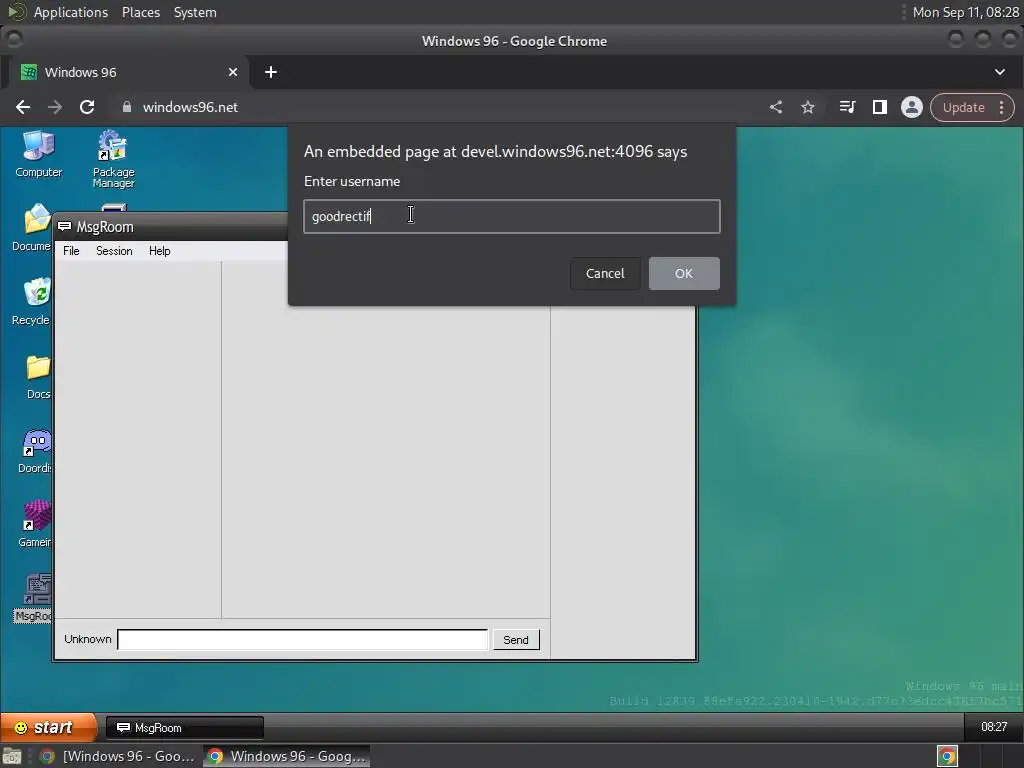This screenshot has height=768, width=1024.
Task: Toggle the Chrome side panel icon
Action: click(880, 107)
